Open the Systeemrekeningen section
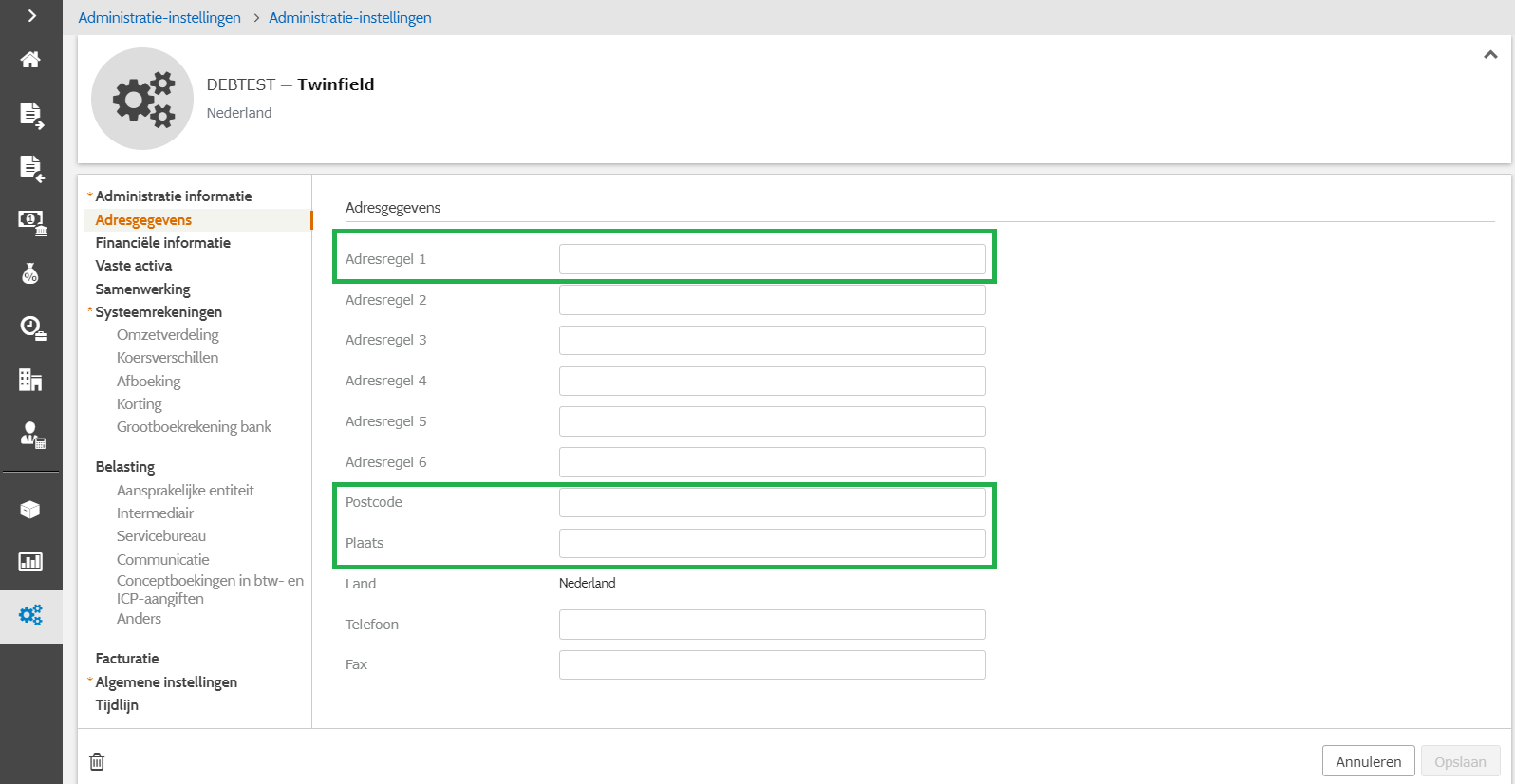 coord(159,312)
